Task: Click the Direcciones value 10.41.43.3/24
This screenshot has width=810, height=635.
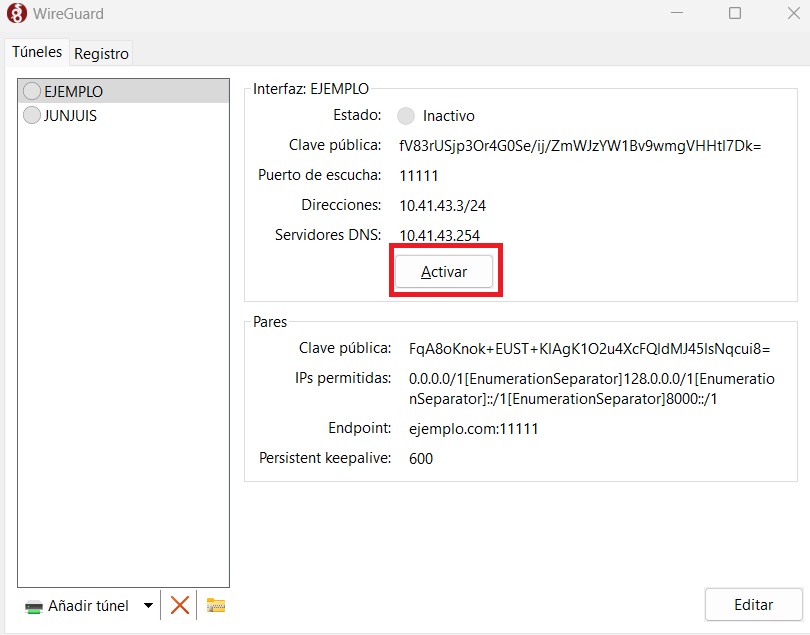Action: coord(436,205)
